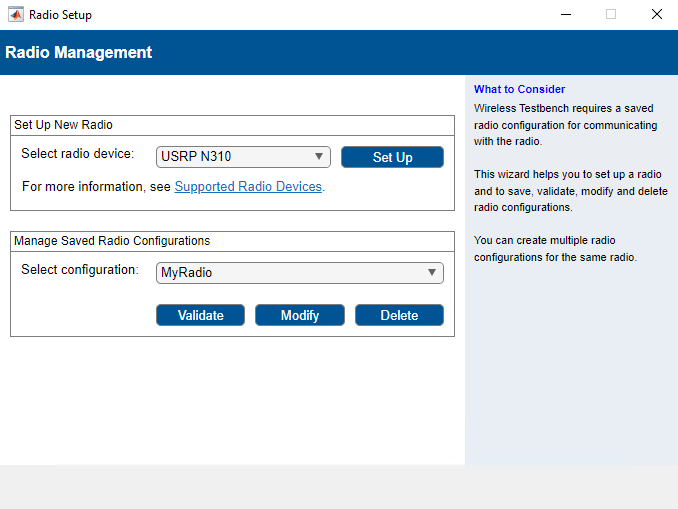The height and width of the screenshot is (509, 678).
Task: Select the Set Up New Radio panel title
Action: click(x=63, y=125)
